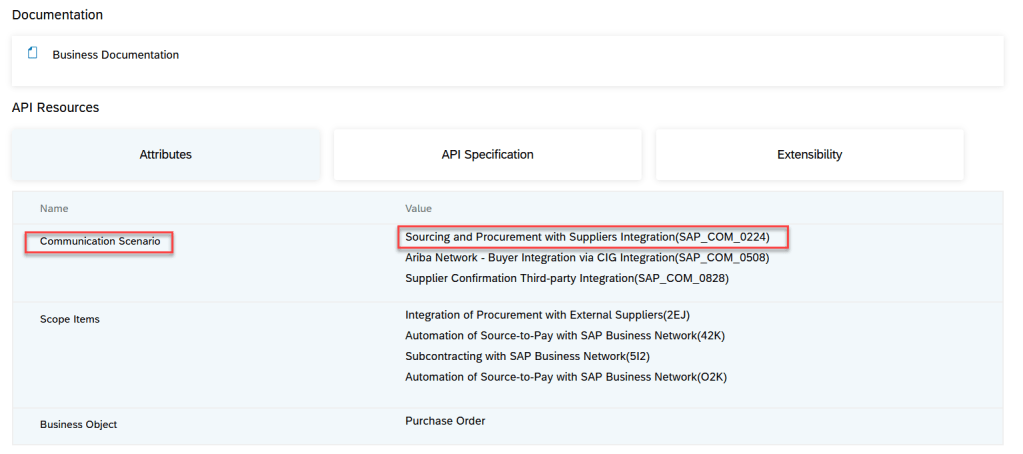Click the Documentation section heading

pyautogui.click(x=57, y=15)
